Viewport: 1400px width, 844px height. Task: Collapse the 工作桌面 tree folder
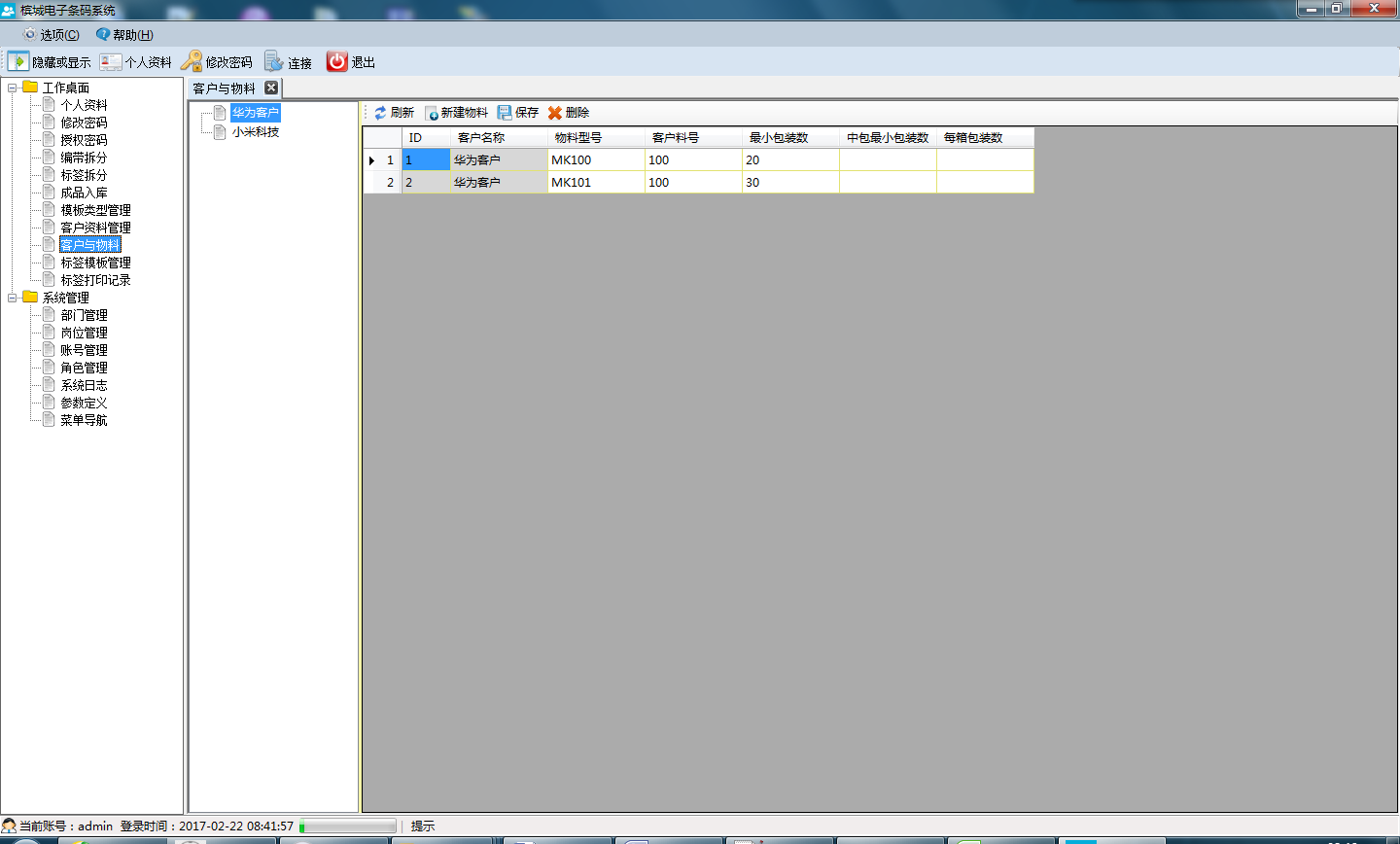13,88
